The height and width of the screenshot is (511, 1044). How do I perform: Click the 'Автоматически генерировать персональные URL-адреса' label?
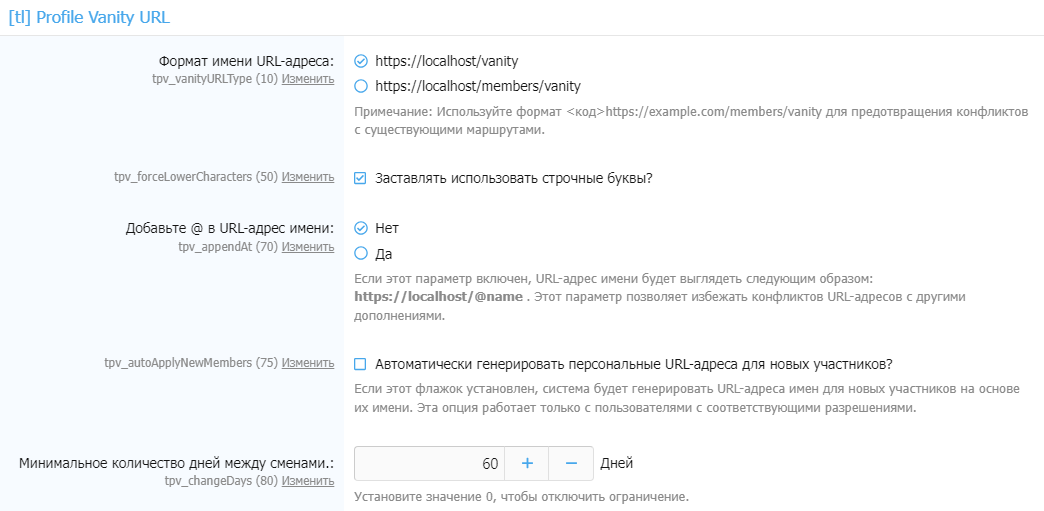point(634,363)
